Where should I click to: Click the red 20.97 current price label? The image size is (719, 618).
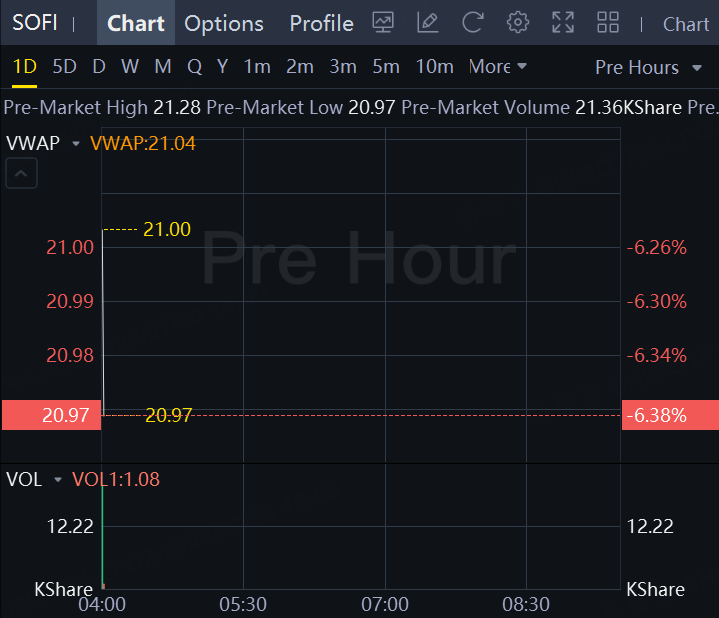pos(51,415)
